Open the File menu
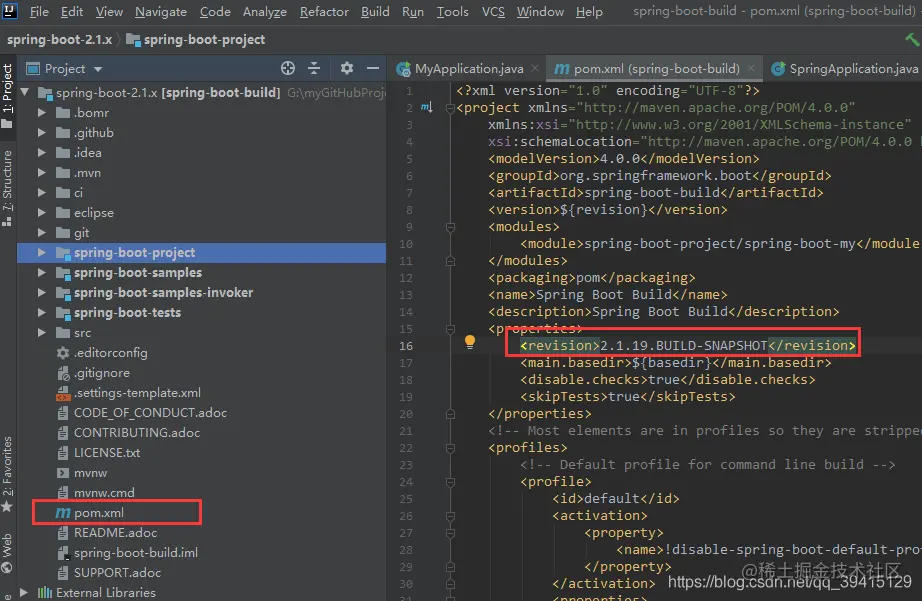 click(39, 11)
